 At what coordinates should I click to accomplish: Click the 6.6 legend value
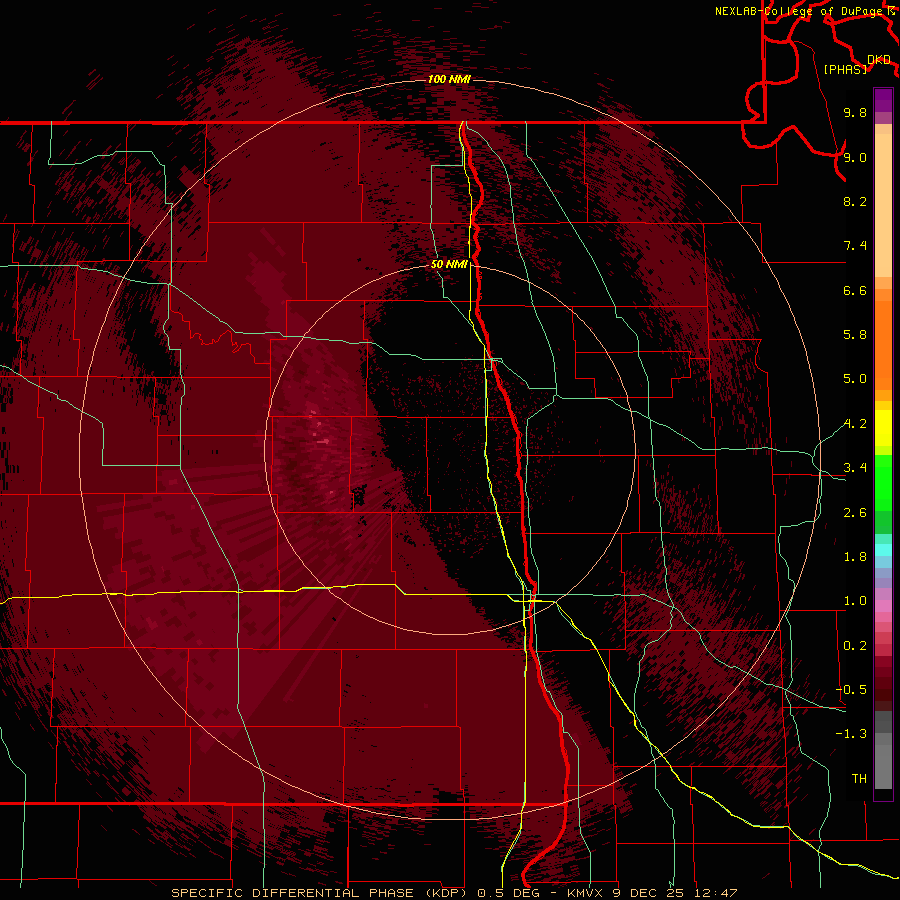point(855,290)
